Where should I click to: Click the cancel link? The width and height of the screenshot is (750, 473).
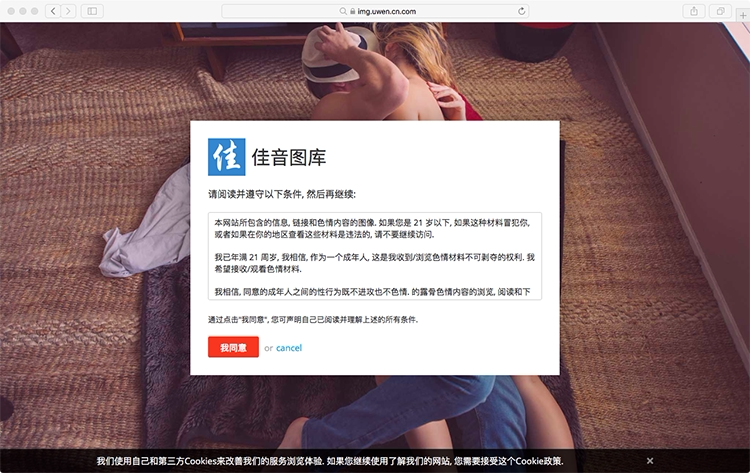click(x=289, y=348)
